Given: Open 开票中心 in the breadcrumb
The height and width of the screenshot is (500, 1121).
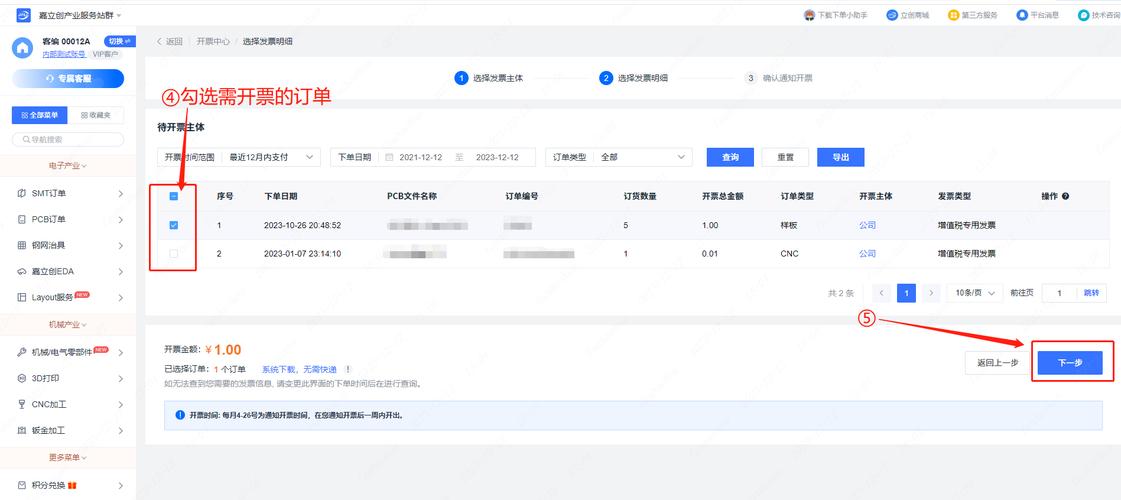Looking at the screenshot, I should pos(213,41).
